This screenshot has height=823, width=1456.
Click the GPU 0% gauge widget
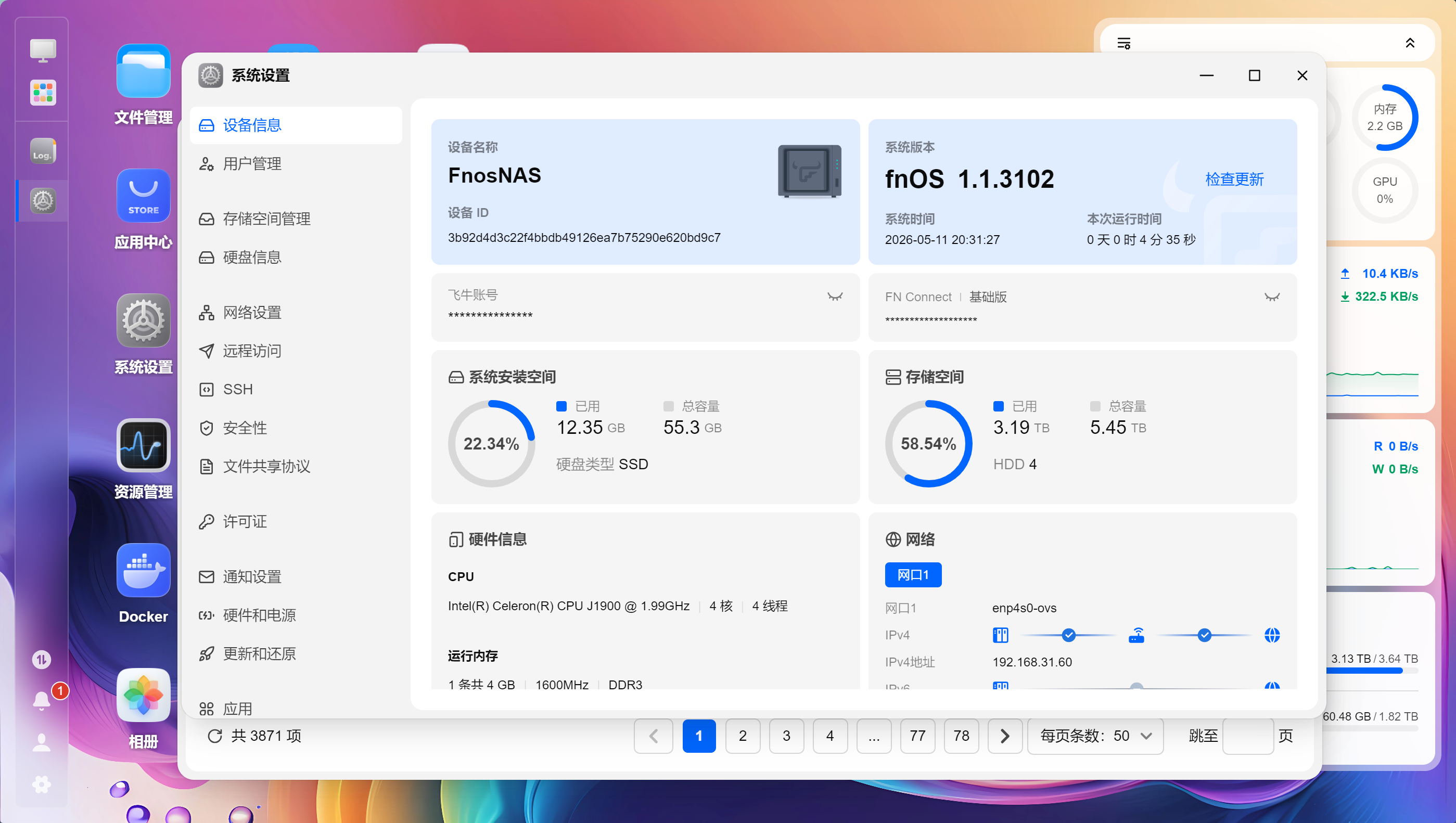tap(1384, 190)
